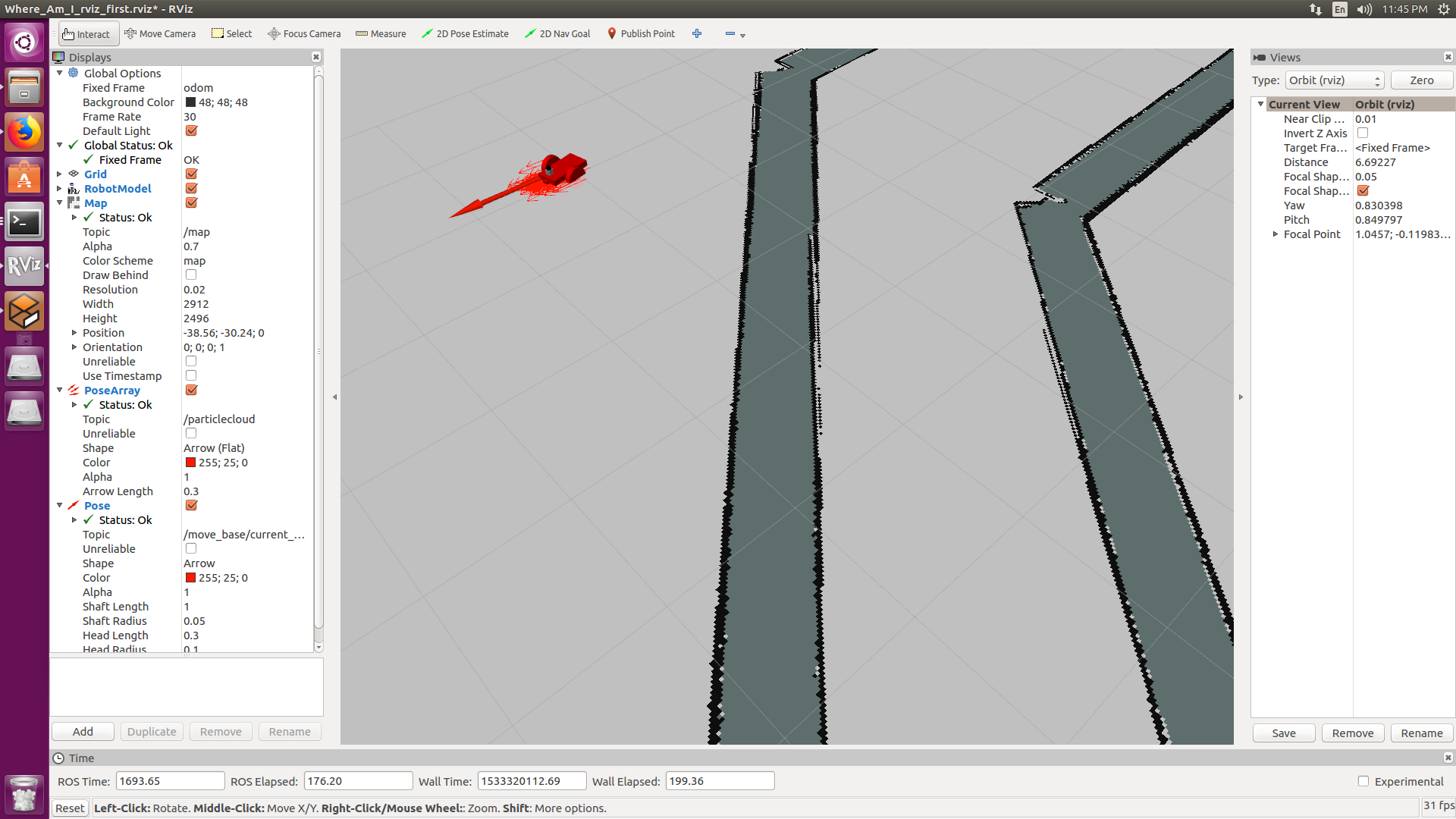Image resolution: width=1456 pixels, height=819 pixels.
Task: Activate the 2D Nav Goal tool
Action: pos(557,33)
